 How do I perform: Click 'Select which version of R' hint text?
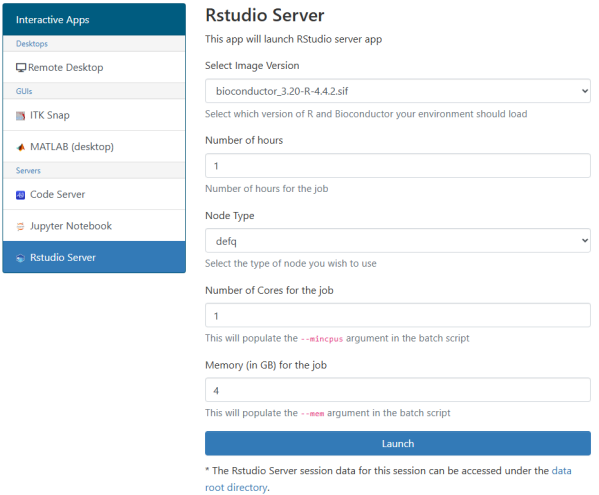coord(366,114)
